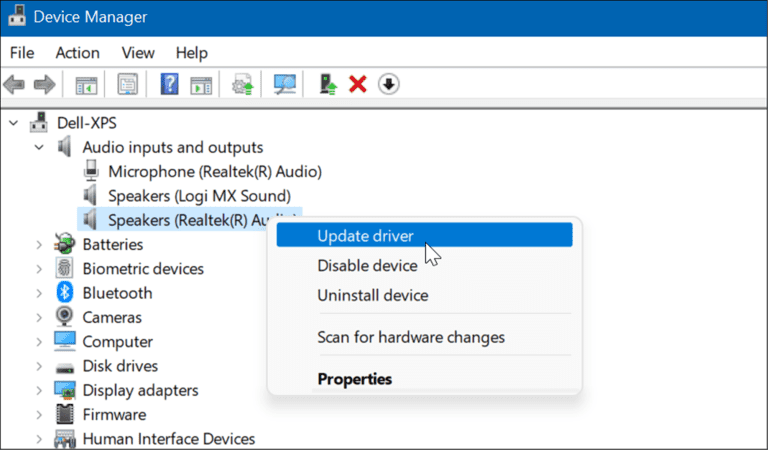768x450 pixels.
Task: Collapse Audio inputs and outputs category
Action: coord(39,147)
